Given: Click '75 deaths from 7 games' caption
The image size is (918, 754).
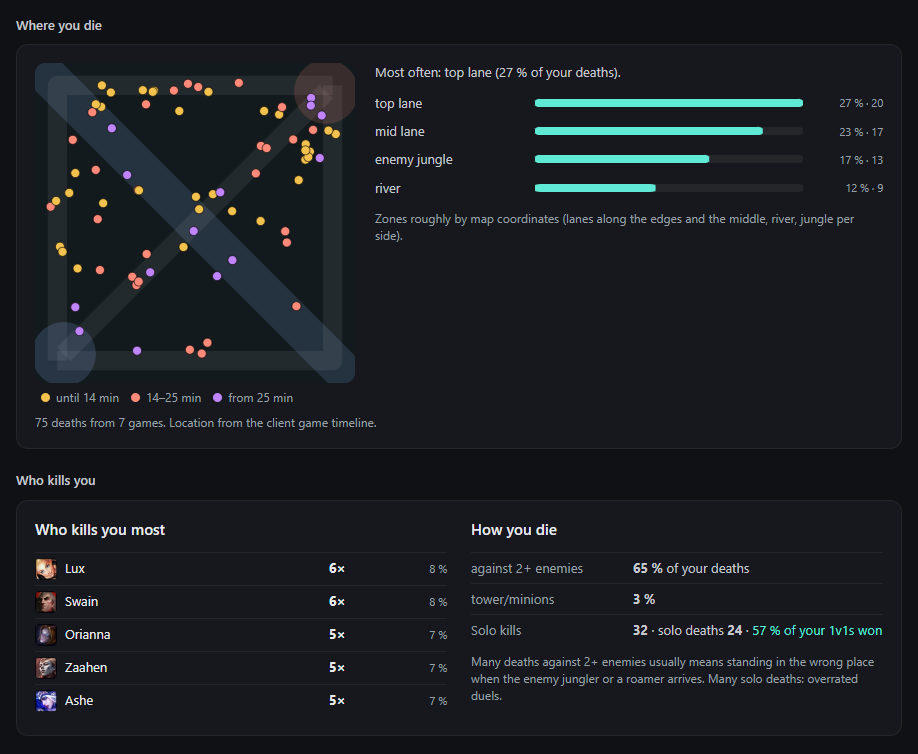Looking at the screenshot, I should [205, 423].
